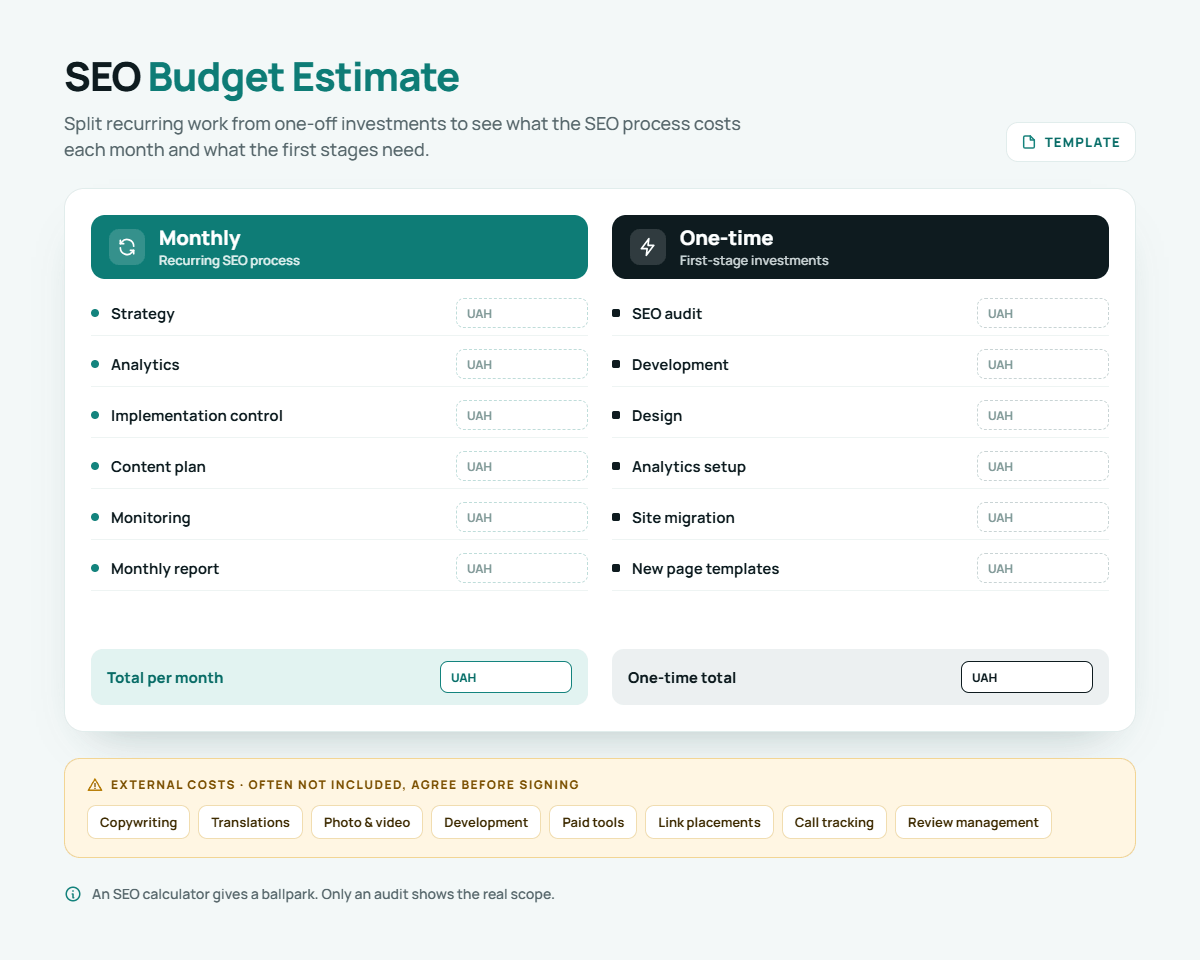Select the Development chip in external costs
This screenshot has height=960, width=1200.
(x=486, y=822)
